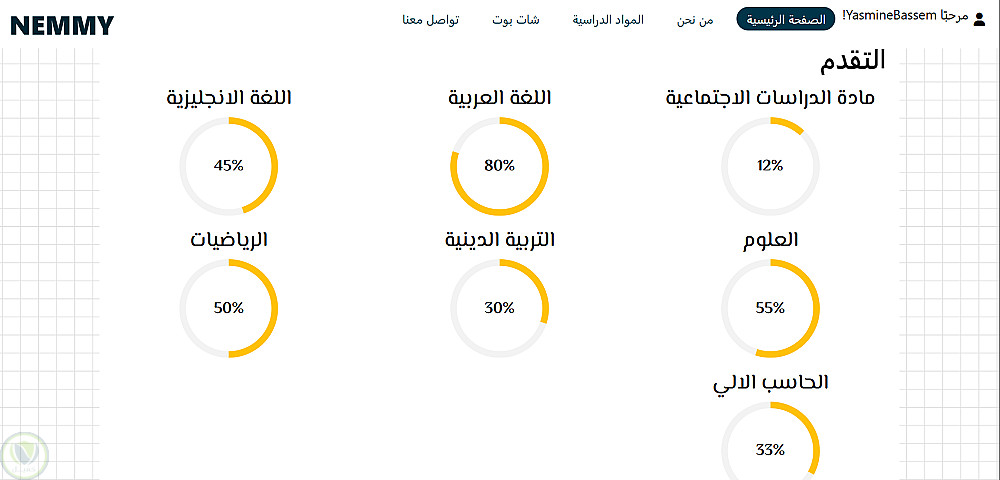Click the 33% computer progress ring
1000x480 pixels.
pyautogui.click(x=770, y=449)
